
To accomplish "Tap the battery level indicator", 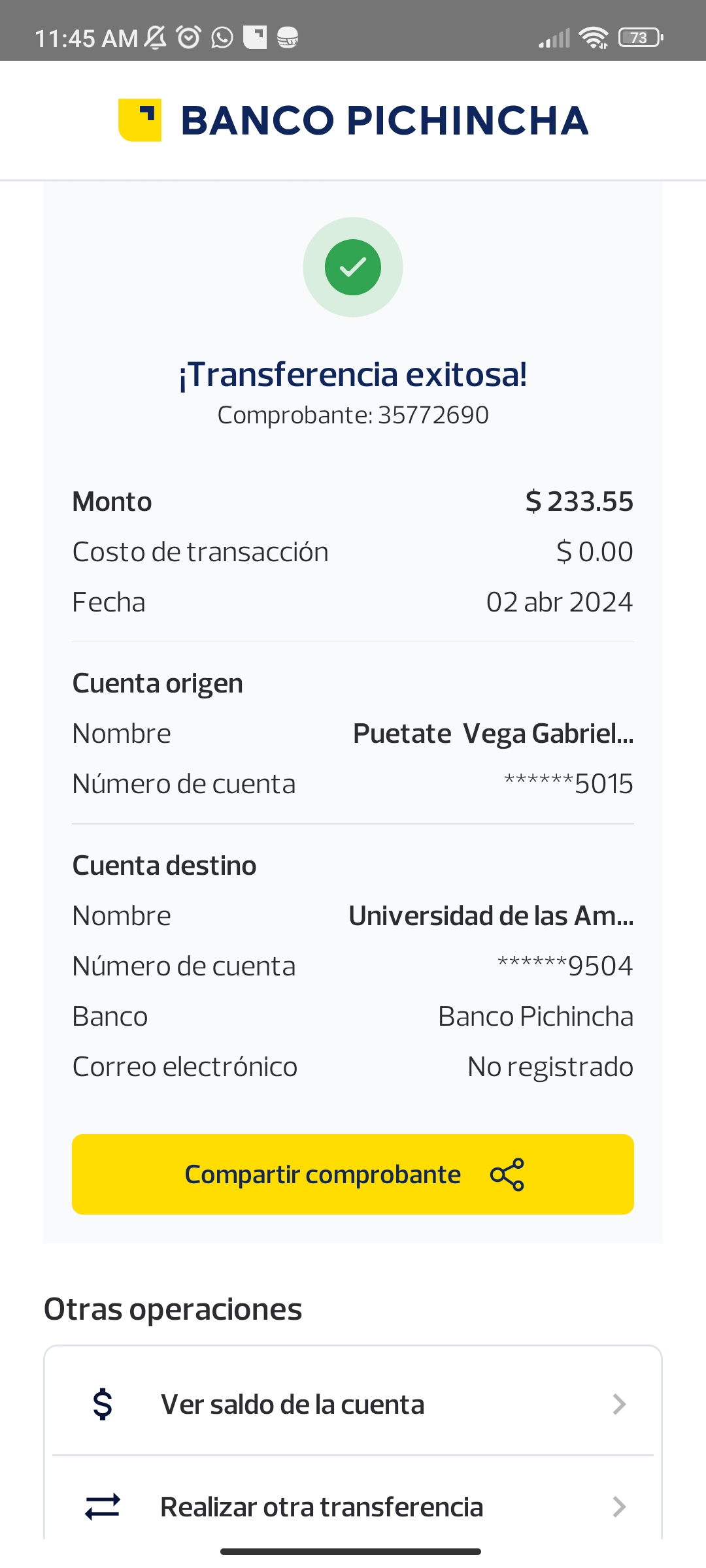I will click(x=641, y=38).
